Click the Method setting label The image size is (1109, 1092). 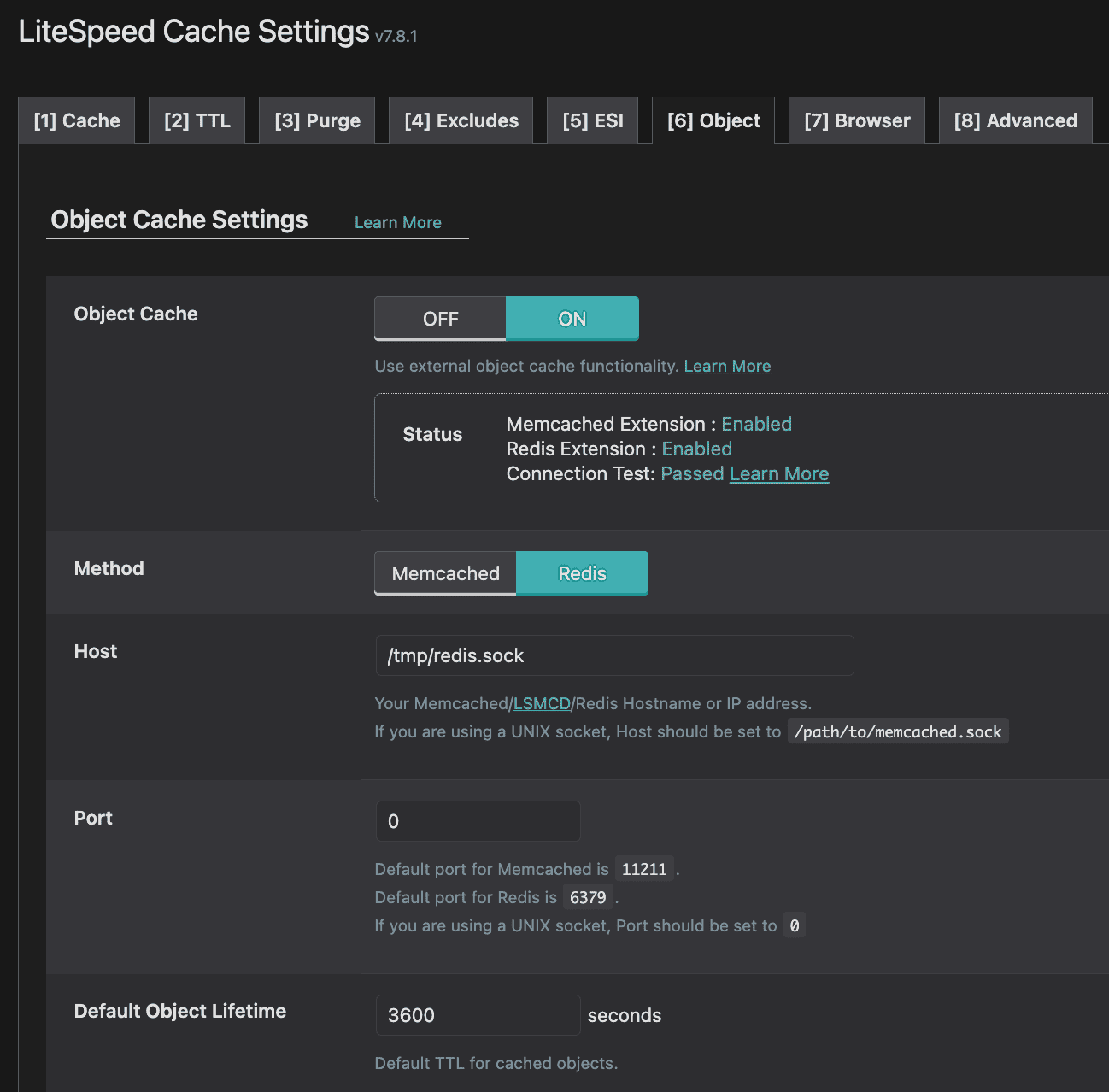[x=109, y=568]
